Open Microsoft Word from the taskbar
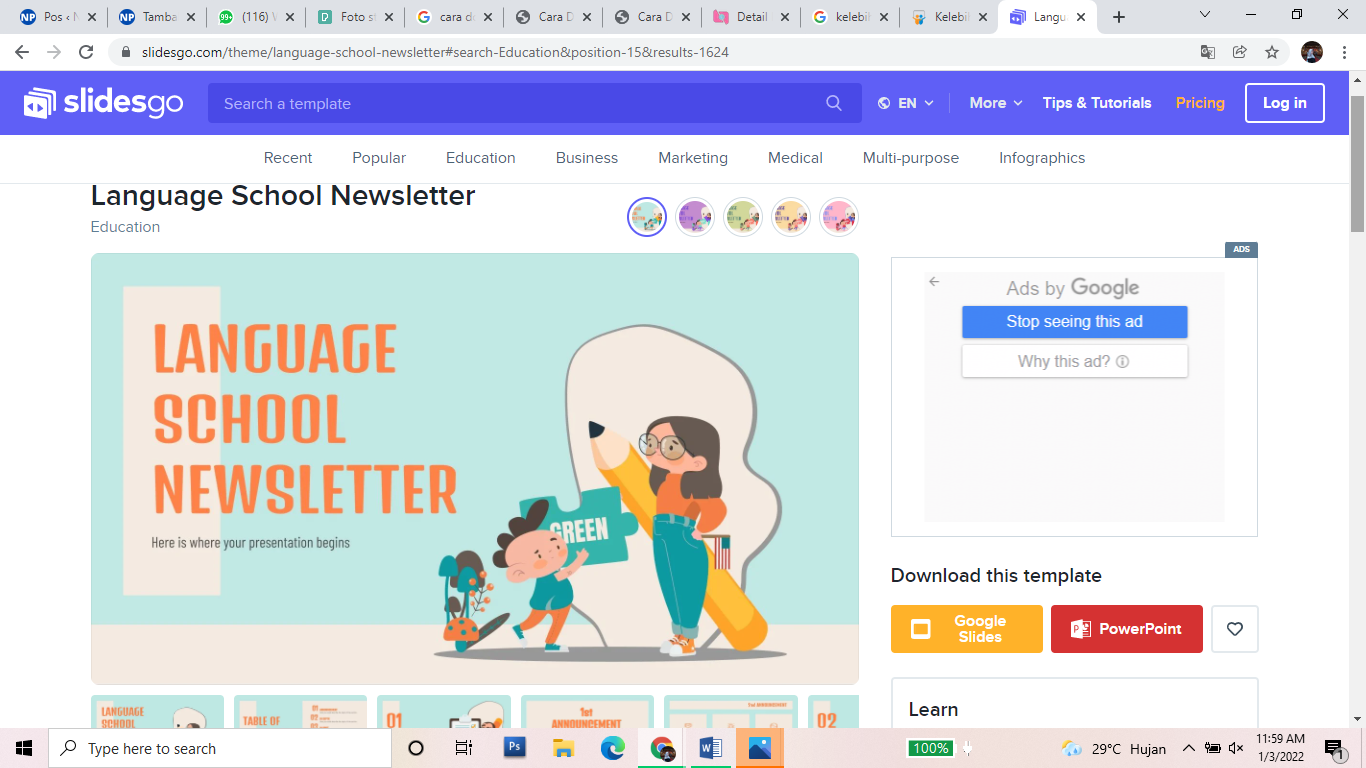The height and width of the screenshot is (768, 1366). pos(711,747)
